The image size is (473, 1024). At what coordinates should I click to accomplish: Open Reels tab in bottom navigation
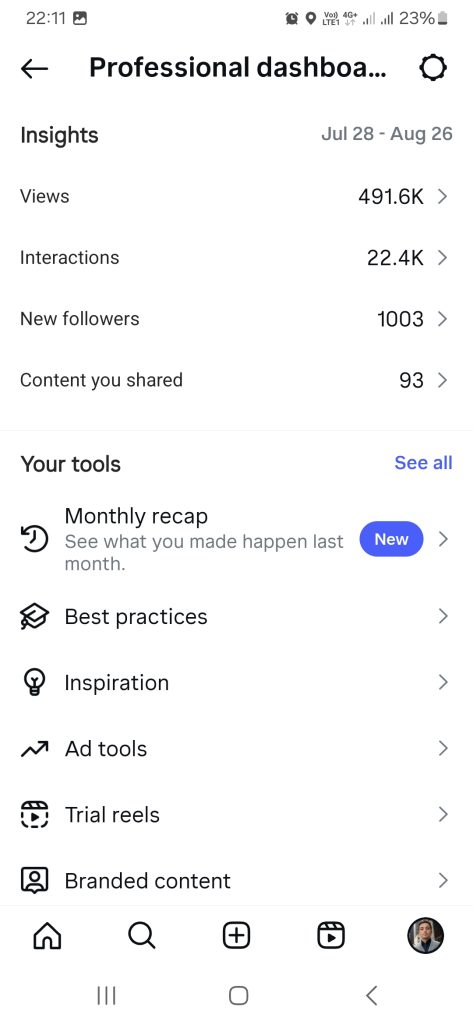click(331, 936)
